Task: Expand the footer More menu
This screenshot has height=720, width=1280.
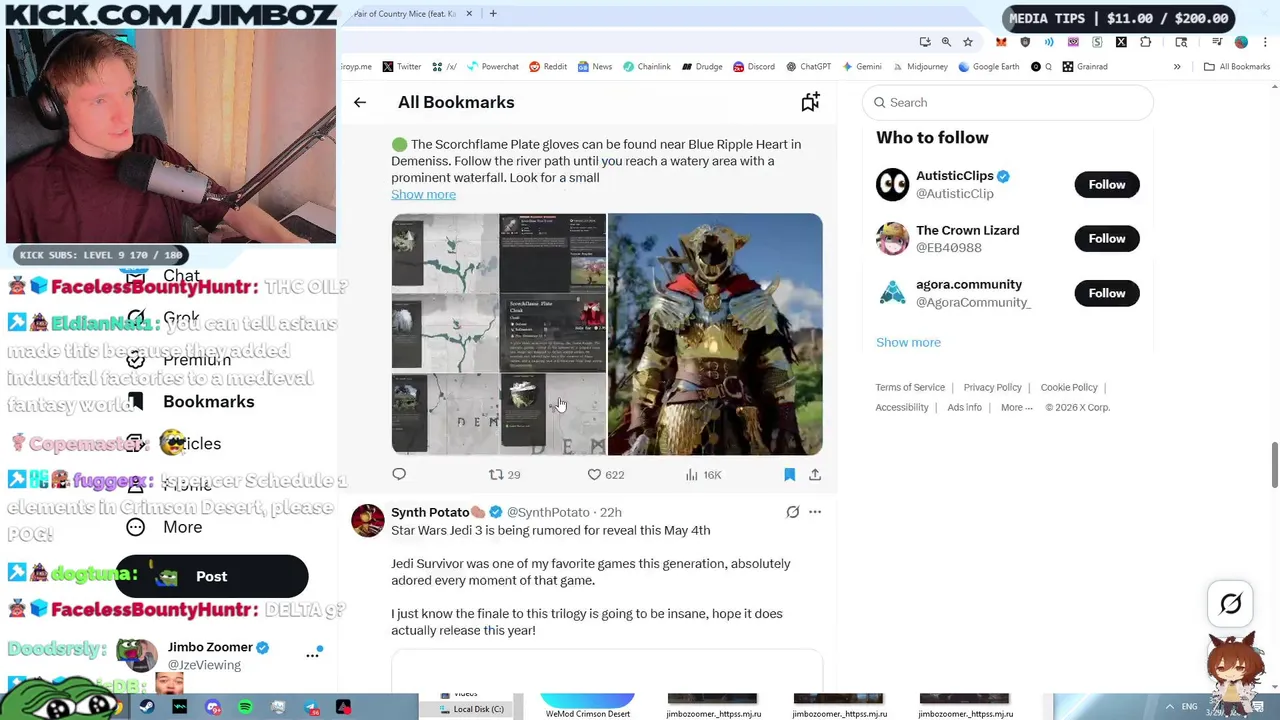Action: tap(1016, 407)
